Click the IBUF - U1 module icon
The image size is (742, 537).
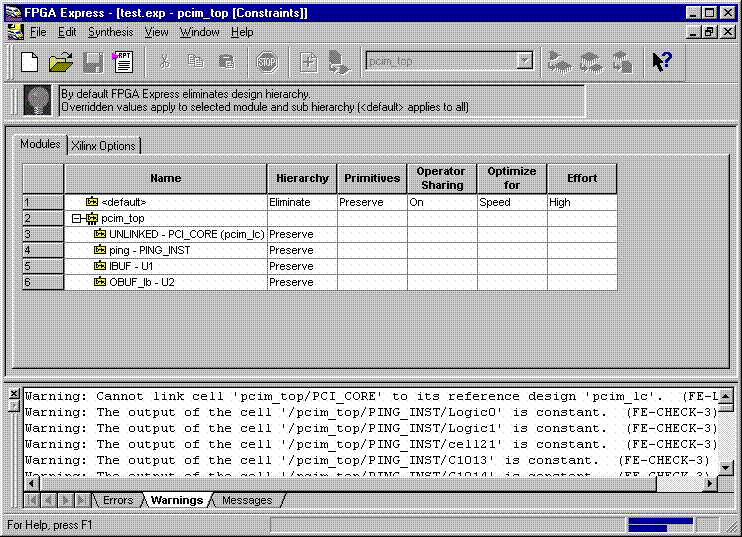[x=100, y=266]
